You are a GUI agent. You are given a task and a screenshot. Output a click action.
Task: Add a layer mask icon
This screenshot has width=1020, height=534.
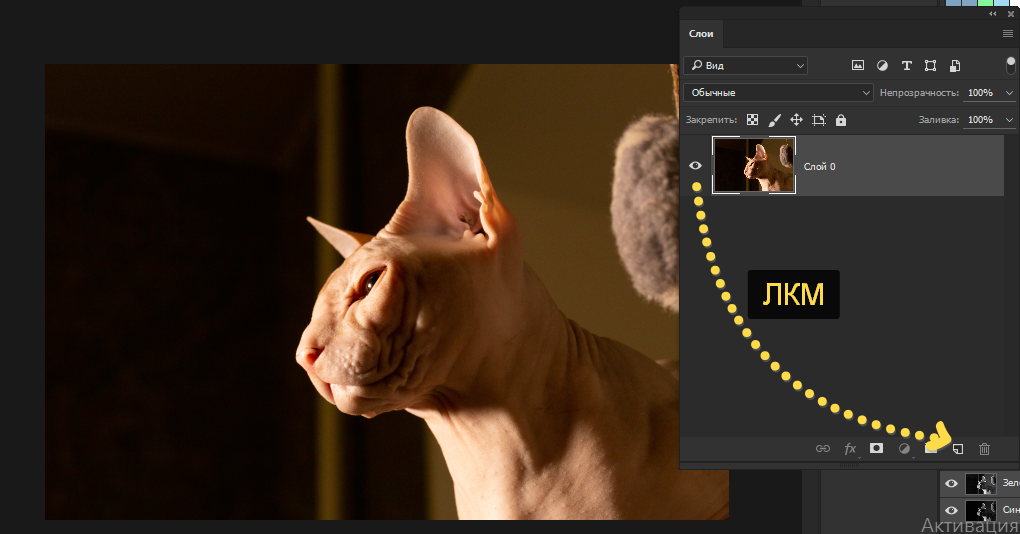click(876, 448)
